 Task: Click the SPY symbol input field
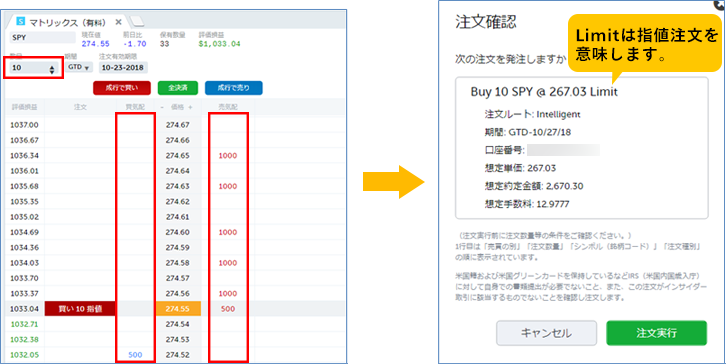[42, 38]
